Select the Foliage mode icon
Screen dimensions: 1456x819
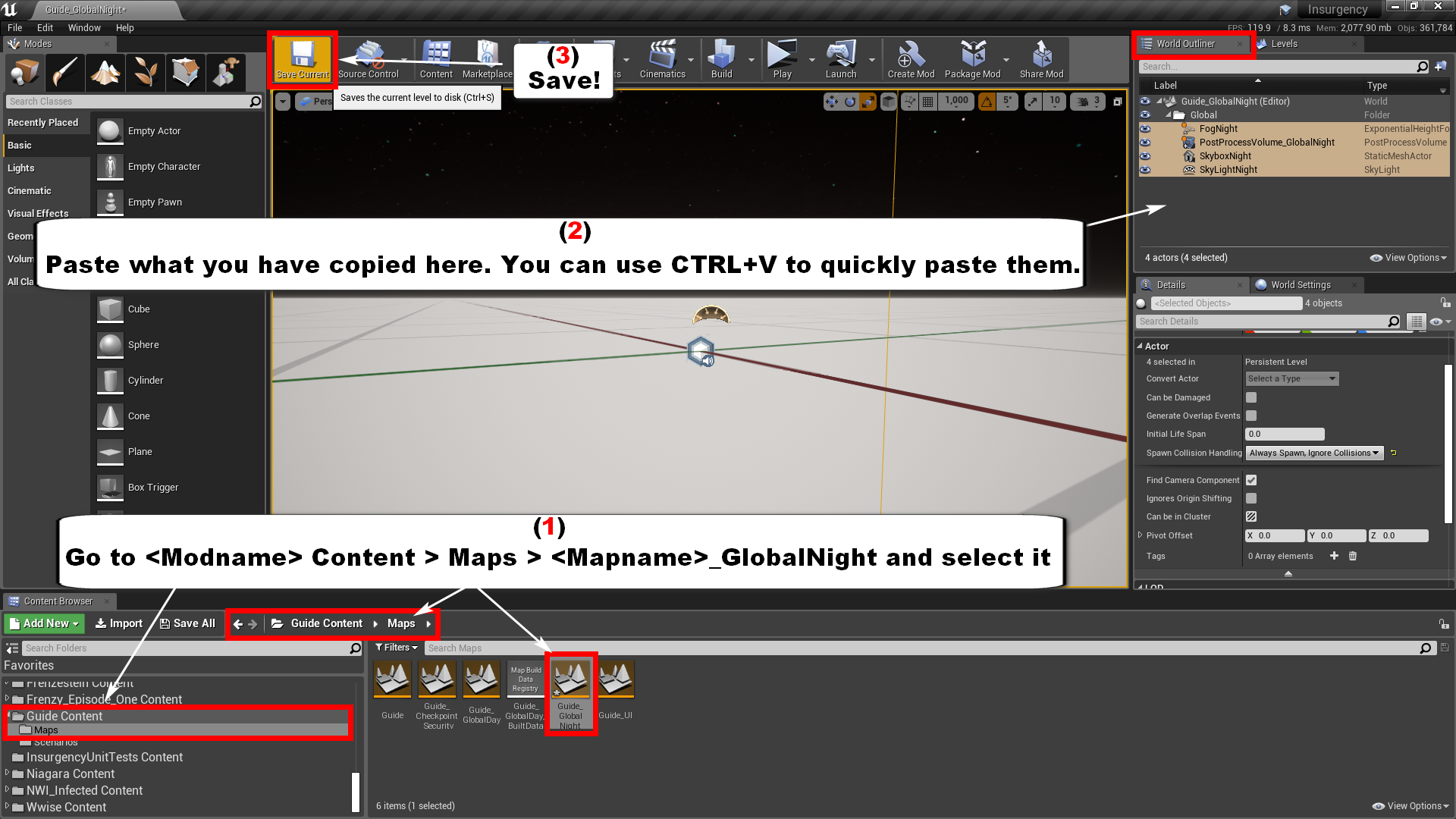(145, 73)
